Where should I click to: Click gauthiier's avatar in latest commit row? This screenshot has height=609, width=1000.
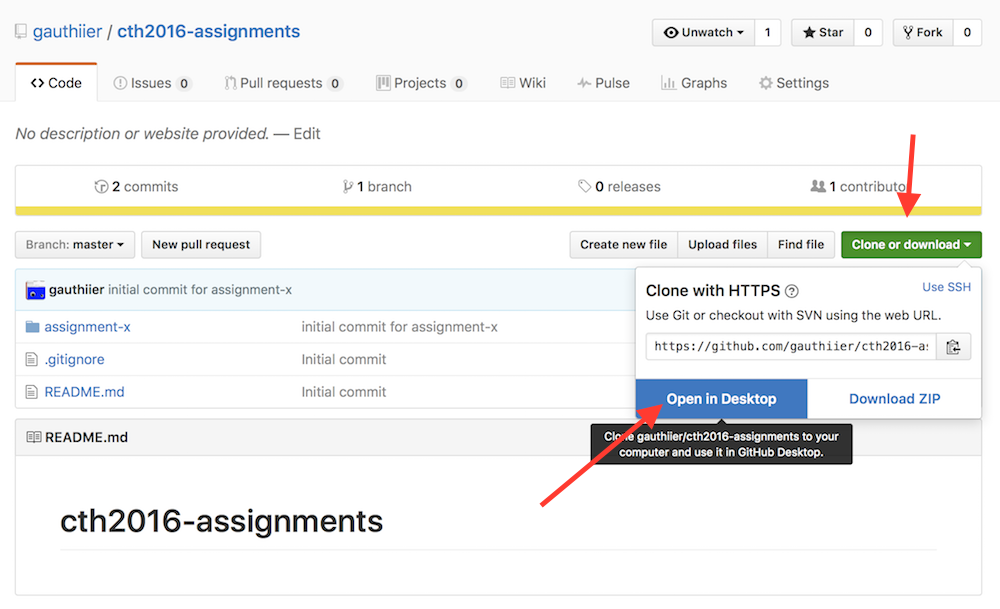click(x=36, y=290)
